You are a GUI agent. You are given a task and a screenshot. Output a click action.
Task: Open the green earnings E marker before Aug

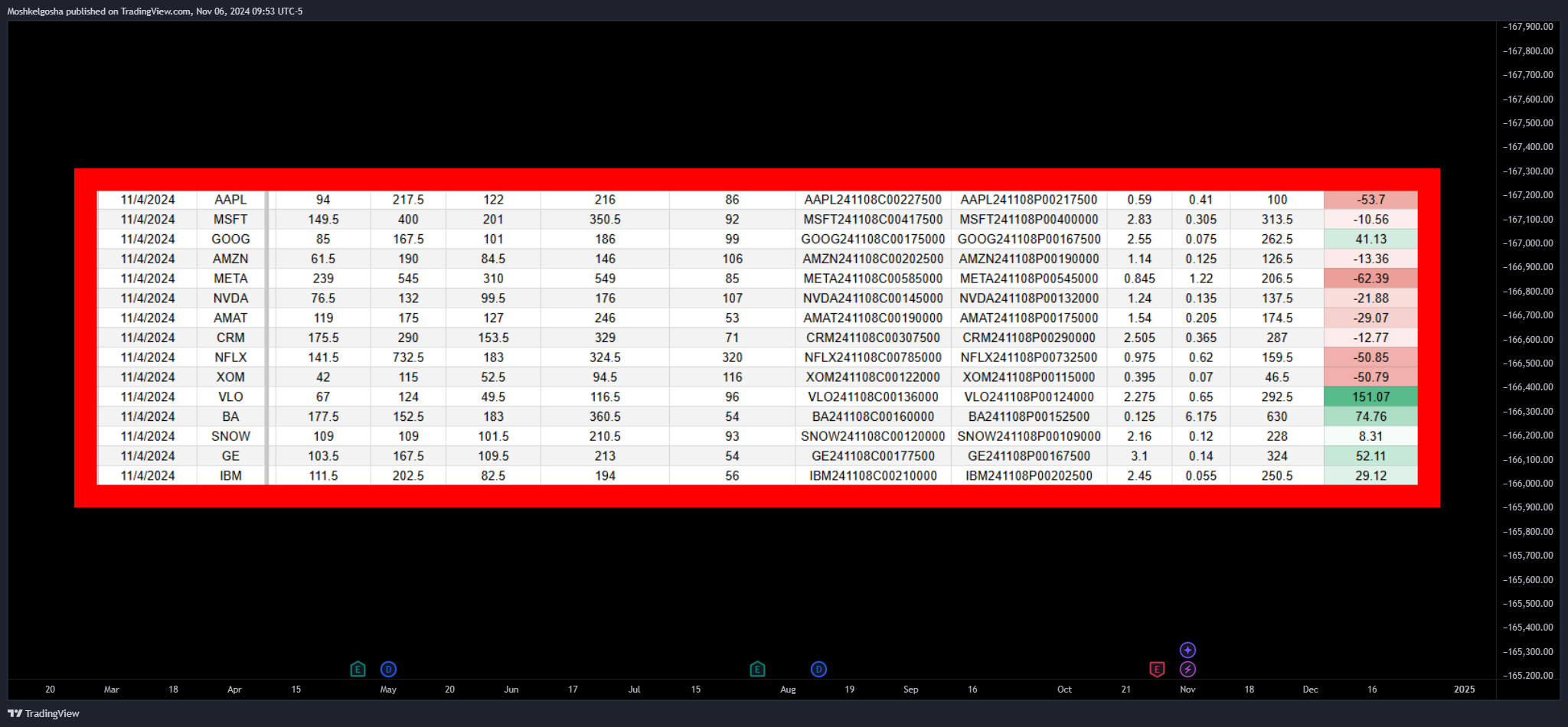pyautogui.click(x=757, y=670)
